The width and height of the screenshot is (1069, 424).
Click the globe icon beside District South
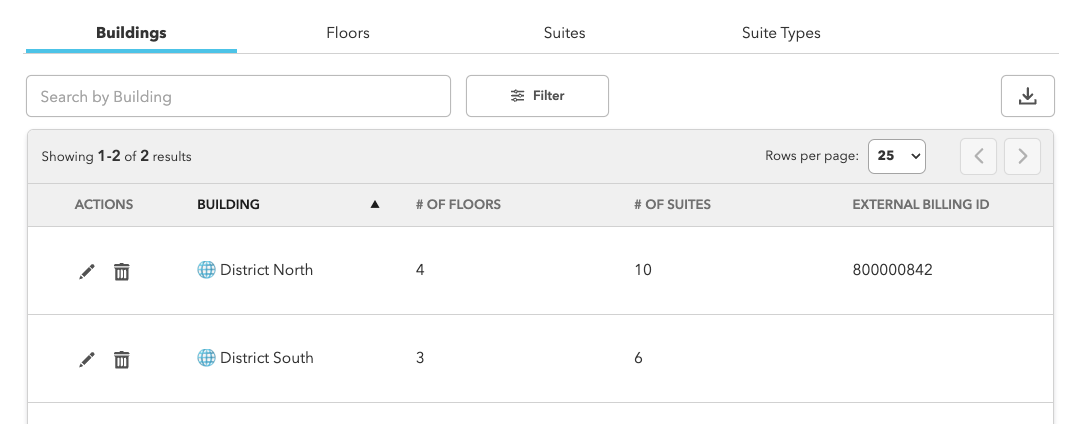206,358
